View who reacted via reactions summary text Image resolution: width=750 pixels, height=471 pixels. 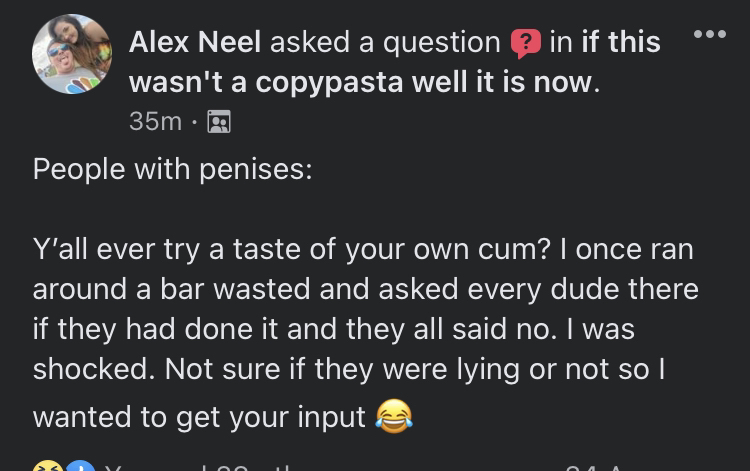tap(199, 467)
